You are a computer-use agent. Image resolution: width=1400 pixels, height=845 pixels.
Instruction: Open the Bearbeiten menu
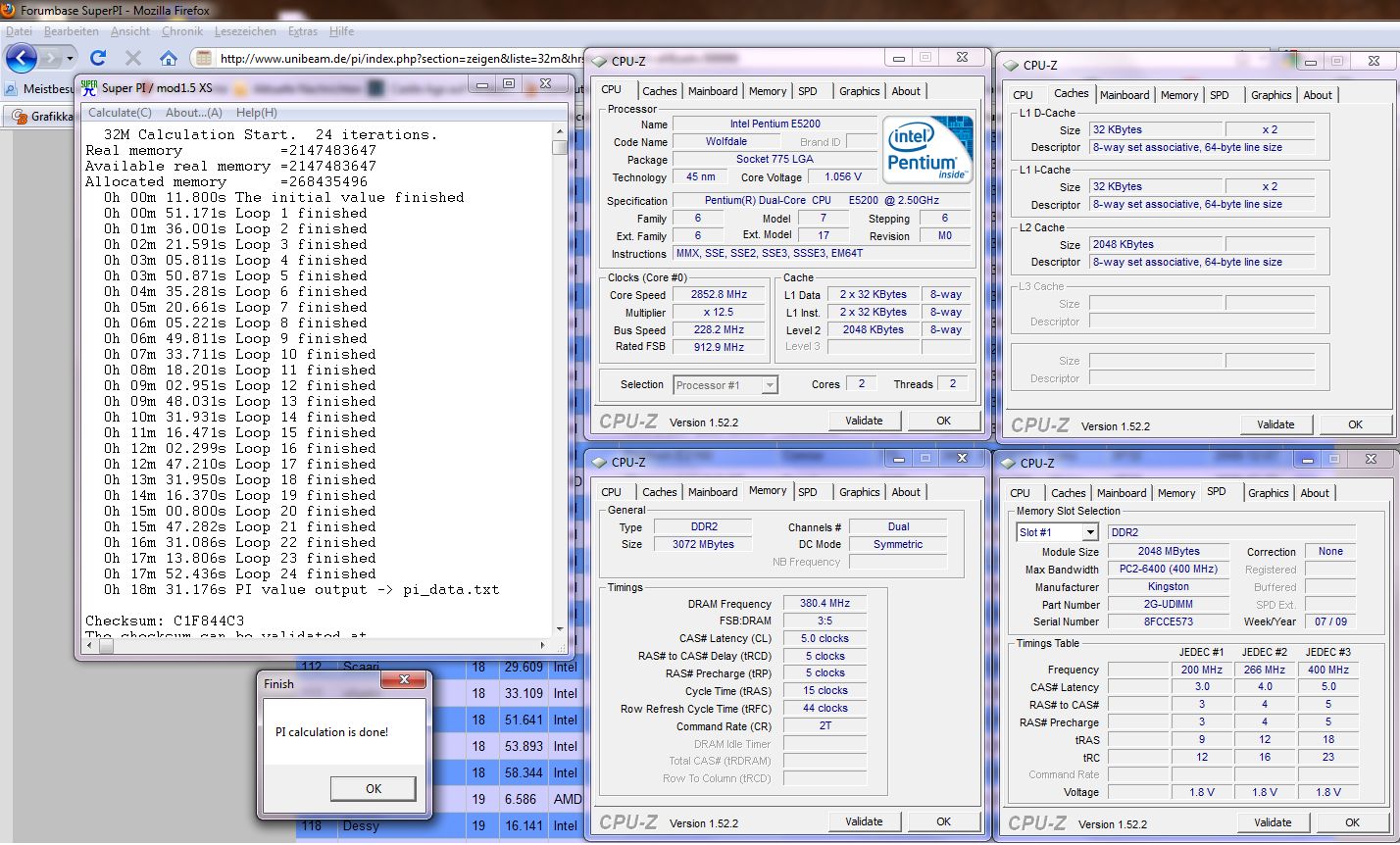pos(72,31)
